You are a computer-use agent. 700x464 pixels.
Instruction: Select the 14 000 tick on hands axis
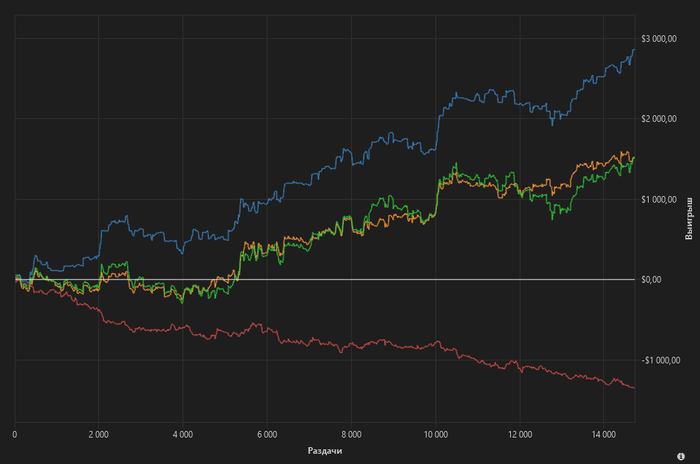click(x=604, y=435)
